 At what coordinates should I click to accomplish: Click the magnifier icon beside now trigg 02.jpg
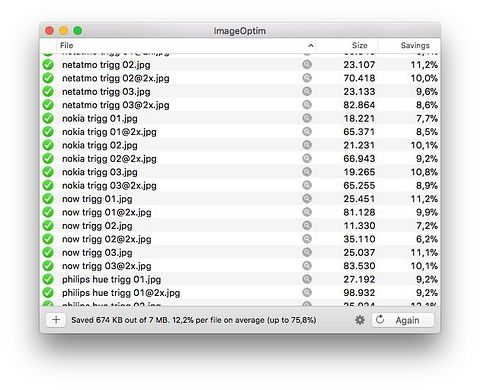pos(307,225)
